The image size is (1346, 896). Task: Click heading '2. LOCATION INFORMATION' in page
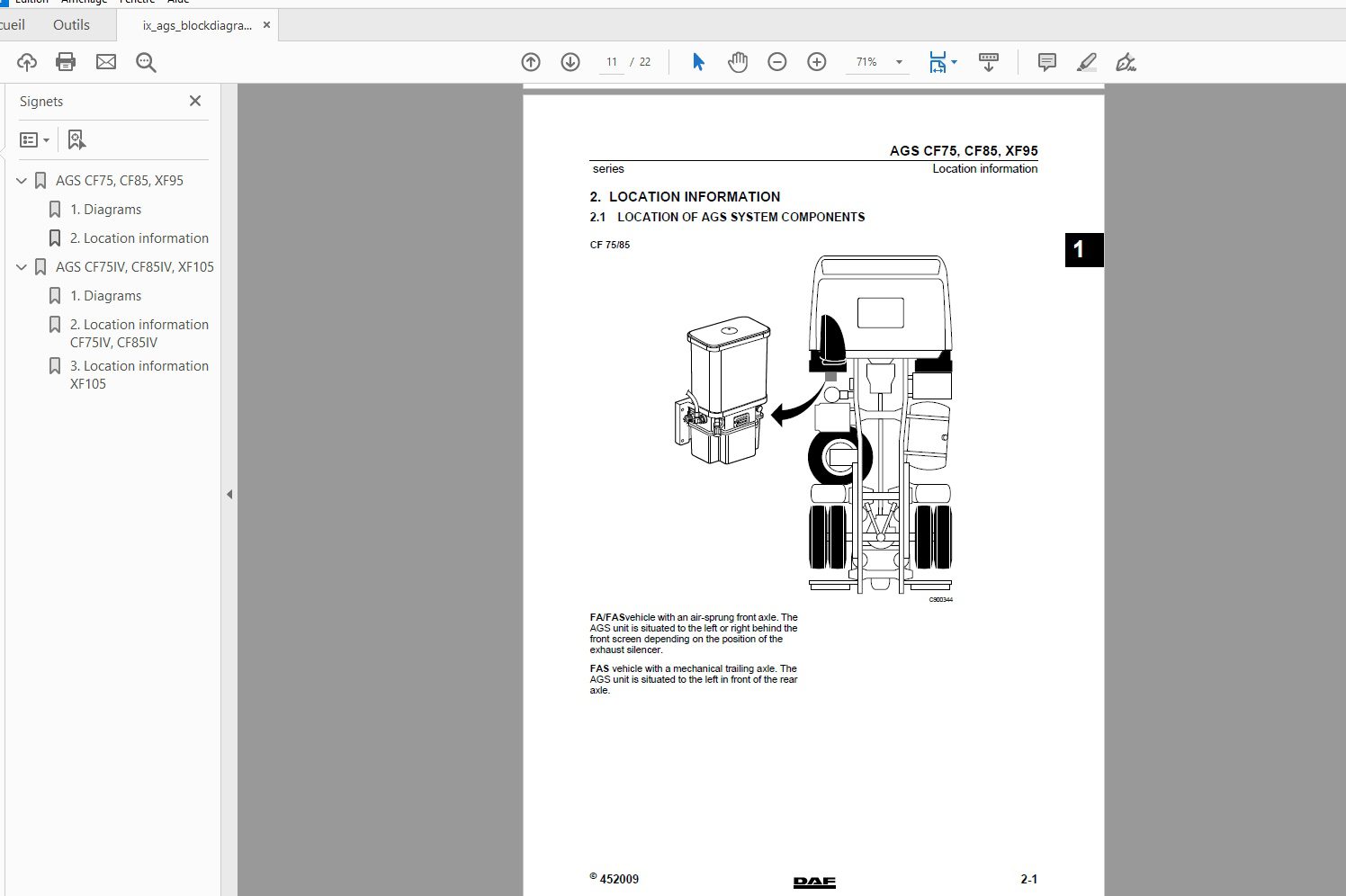(686, 196)
